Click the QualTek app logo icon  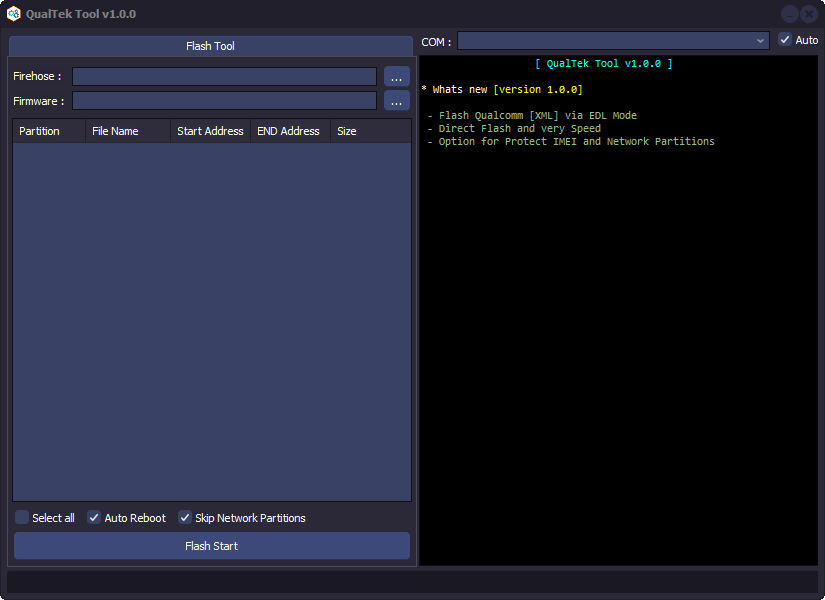click(14, 14)
